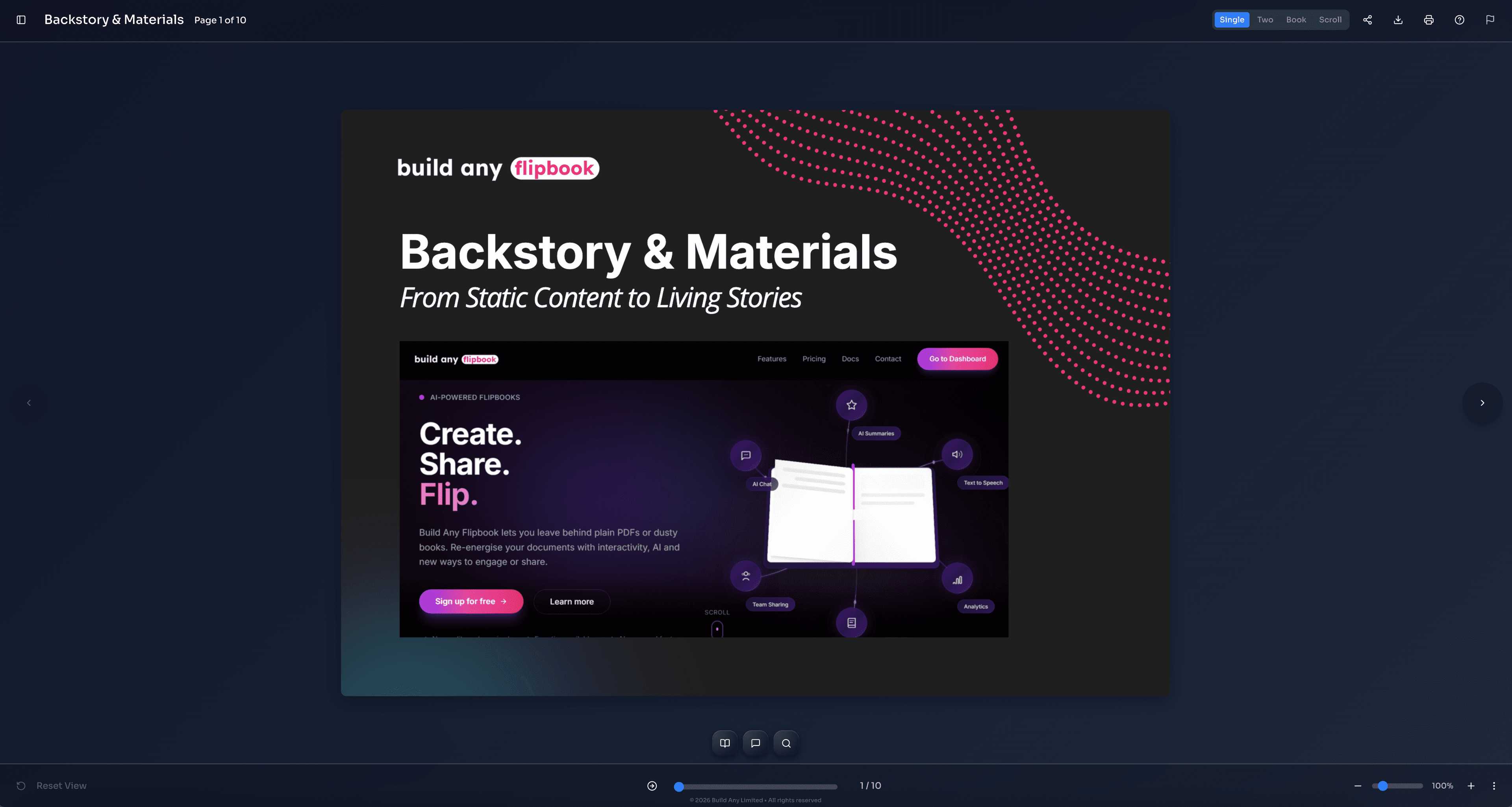Screen dimensions: 1512x807
Task: Click the go-to-page circled arrow icon
Action: pyautogui.click(x=652, y=786)
